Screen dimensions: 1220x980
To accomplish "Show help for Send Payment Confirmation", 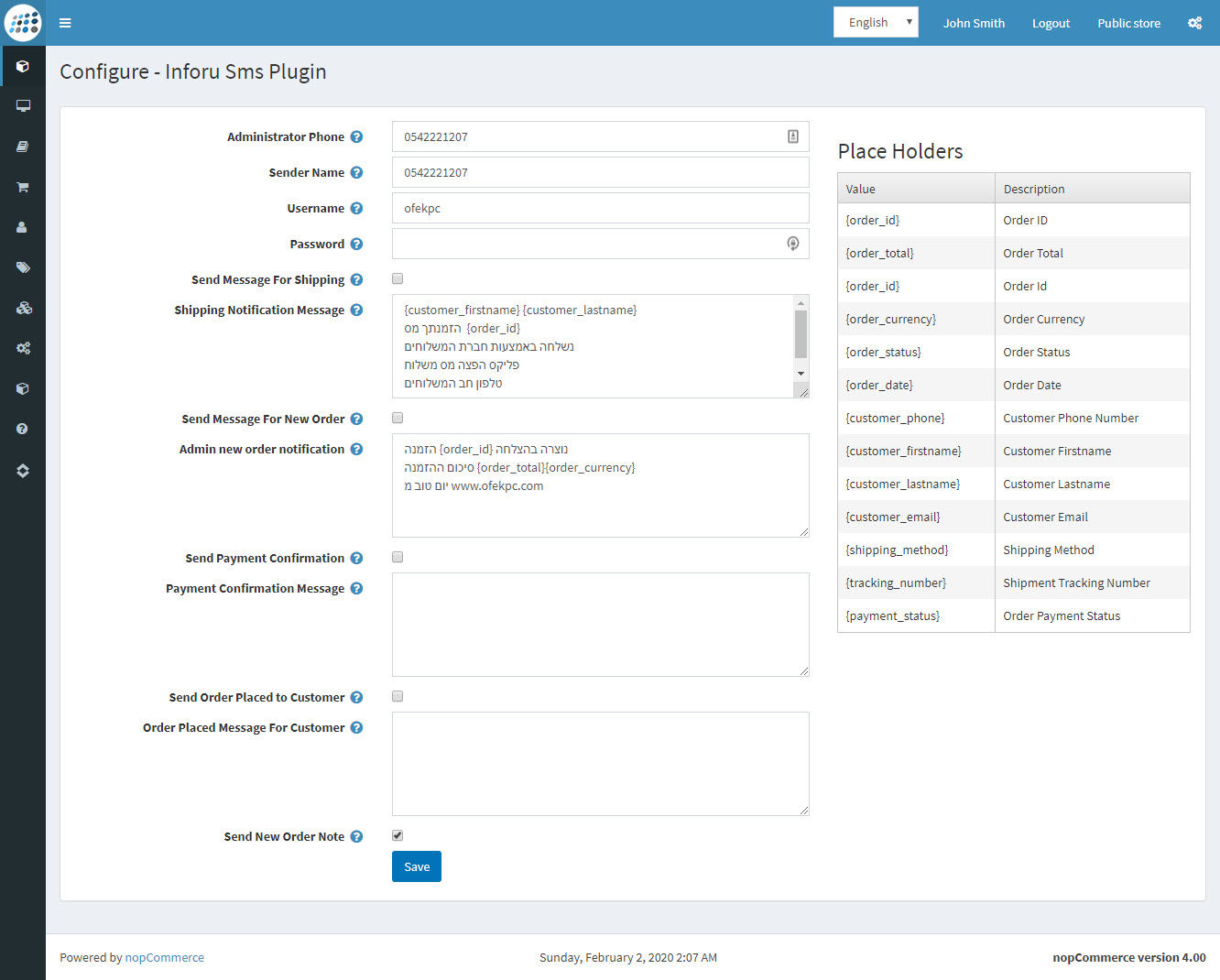I will point(356,558).
